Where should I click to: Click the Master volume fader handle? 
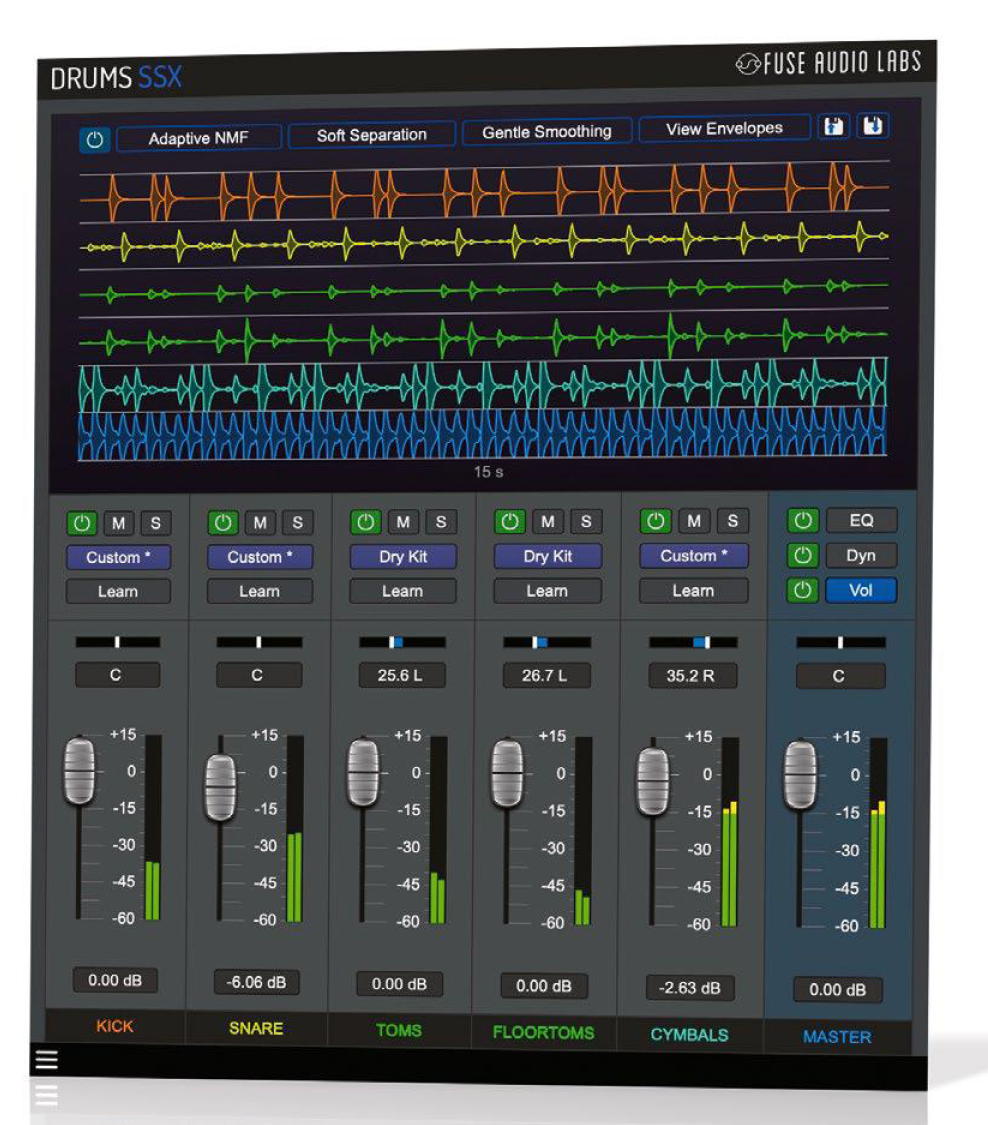799,776
